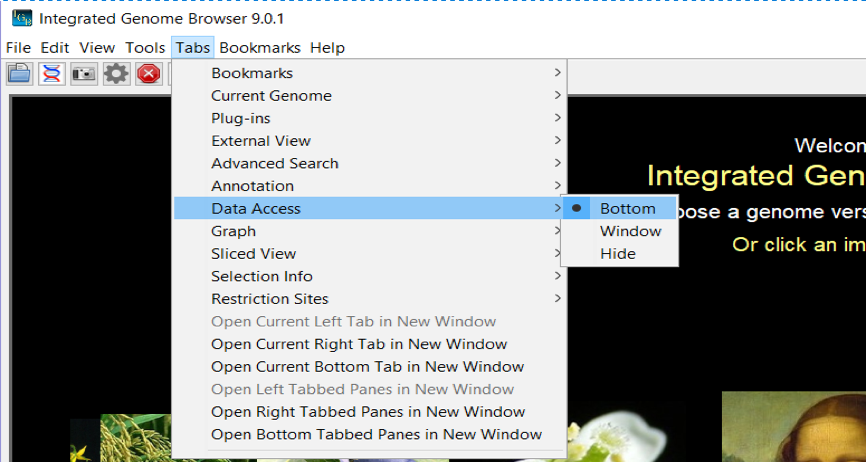
Task: Select highlighted Data Access menu entry
Action: pos(369,208)
